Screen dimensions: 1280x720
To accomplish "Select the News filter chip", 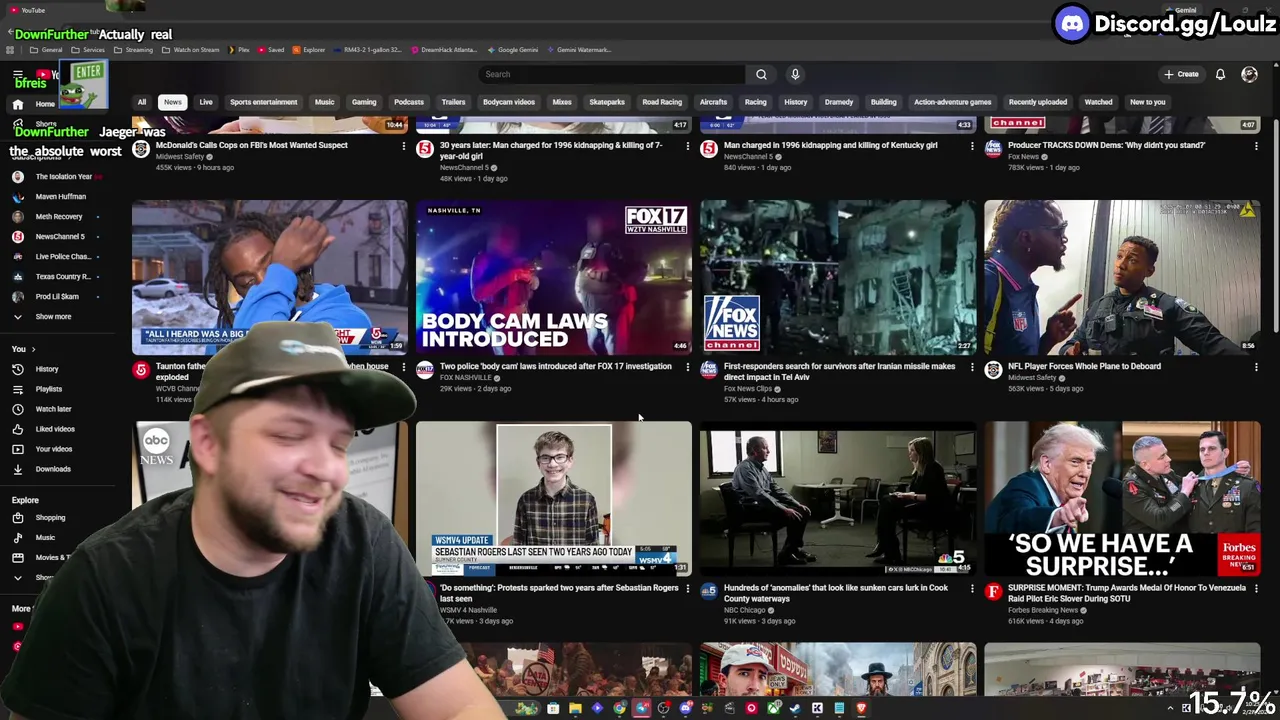I will pos(173,102).
